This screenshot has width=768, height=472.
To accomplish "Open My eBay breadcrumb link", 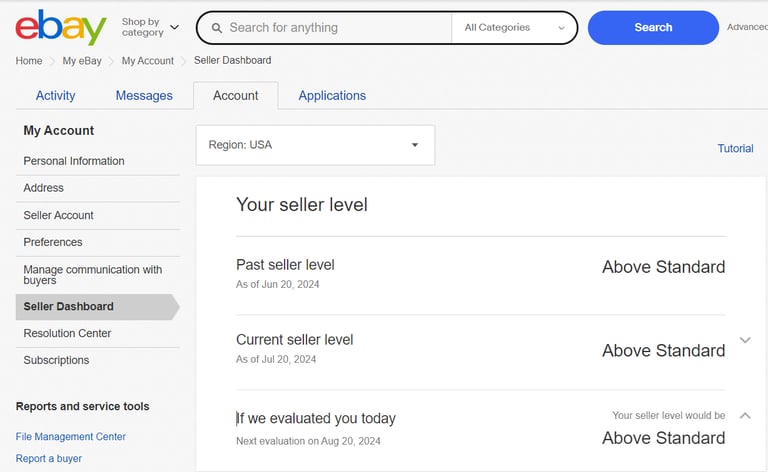I will pyautogui.click(x=82, y=61).
